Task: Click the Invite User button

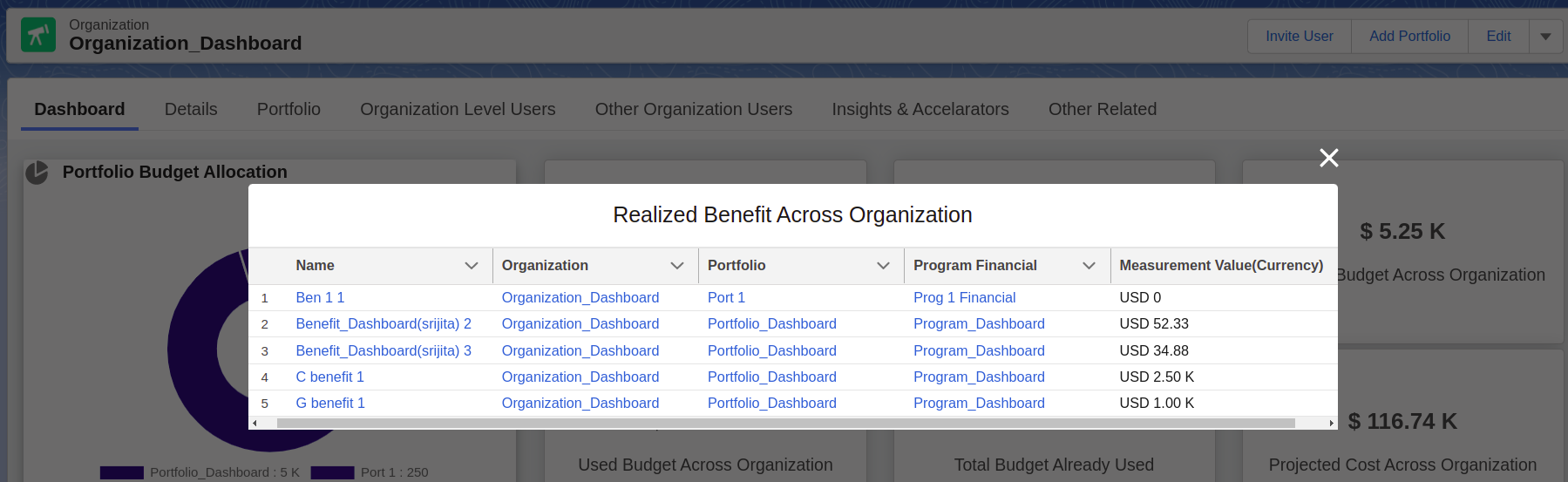Action: coord(1299,37)
